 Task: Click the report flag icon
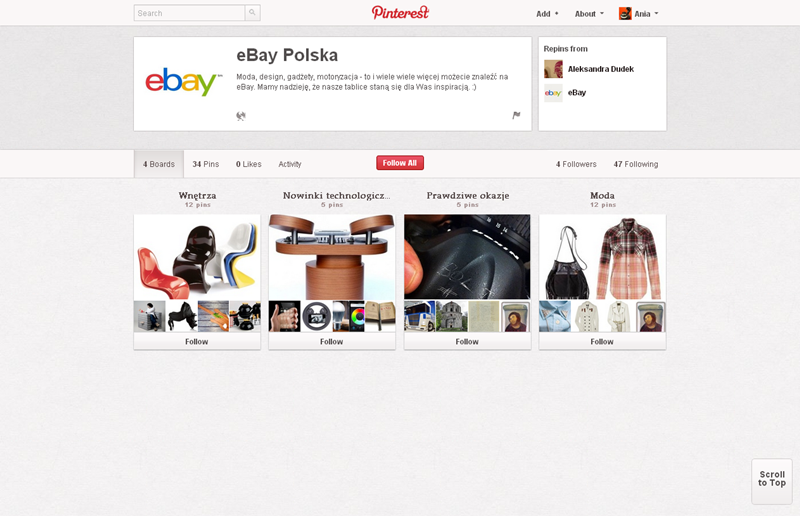pyautogui.click(x=516, y=115)
